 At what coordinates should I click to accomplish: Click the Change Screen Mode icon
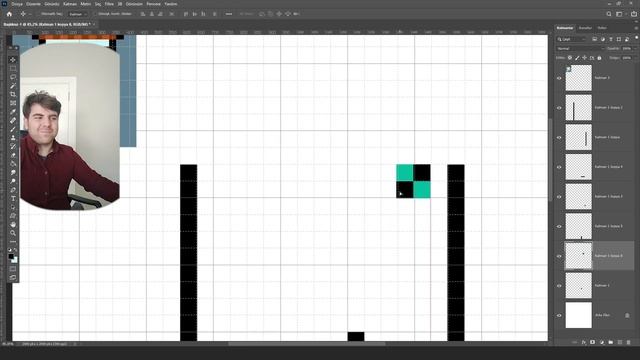point(13,278)
